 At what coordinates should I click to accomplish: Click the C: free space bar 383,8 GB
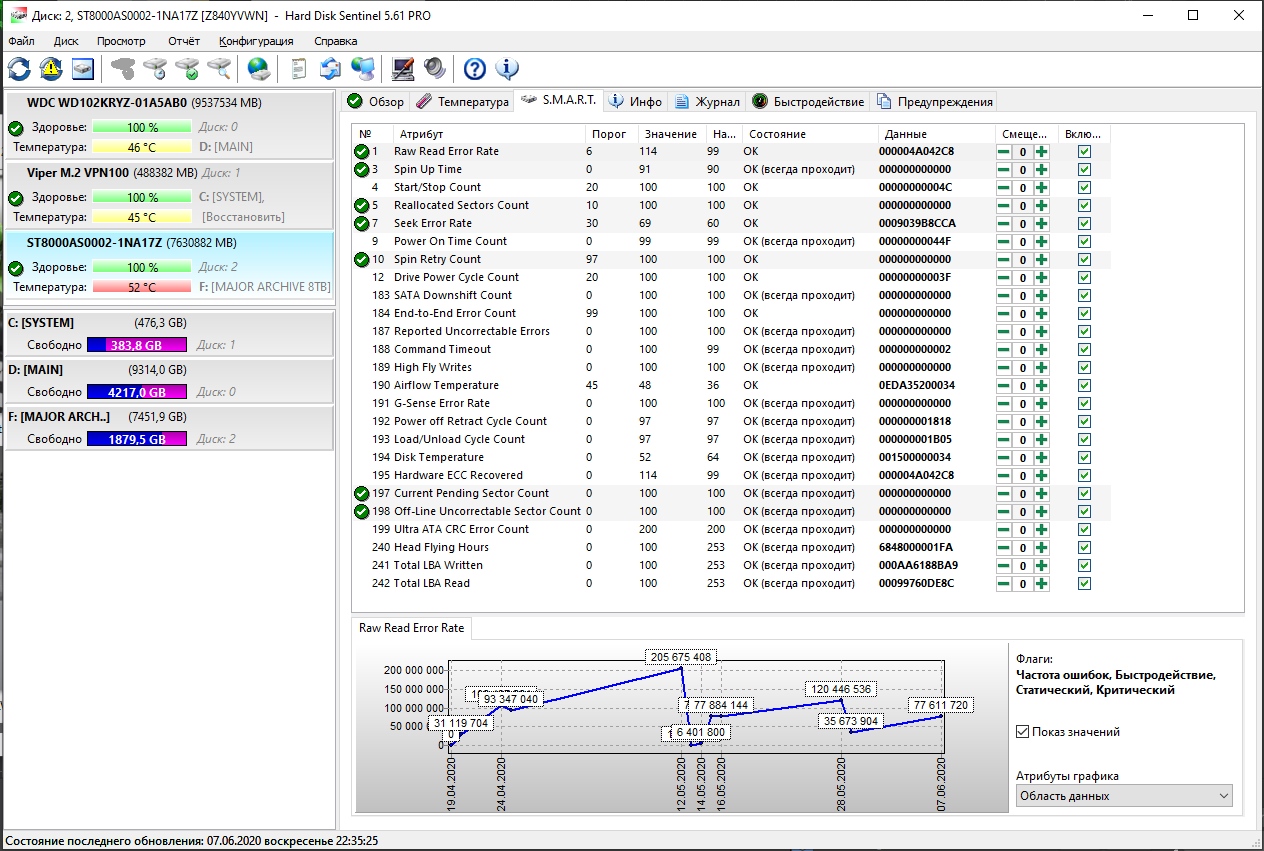[x=137, y=345]
